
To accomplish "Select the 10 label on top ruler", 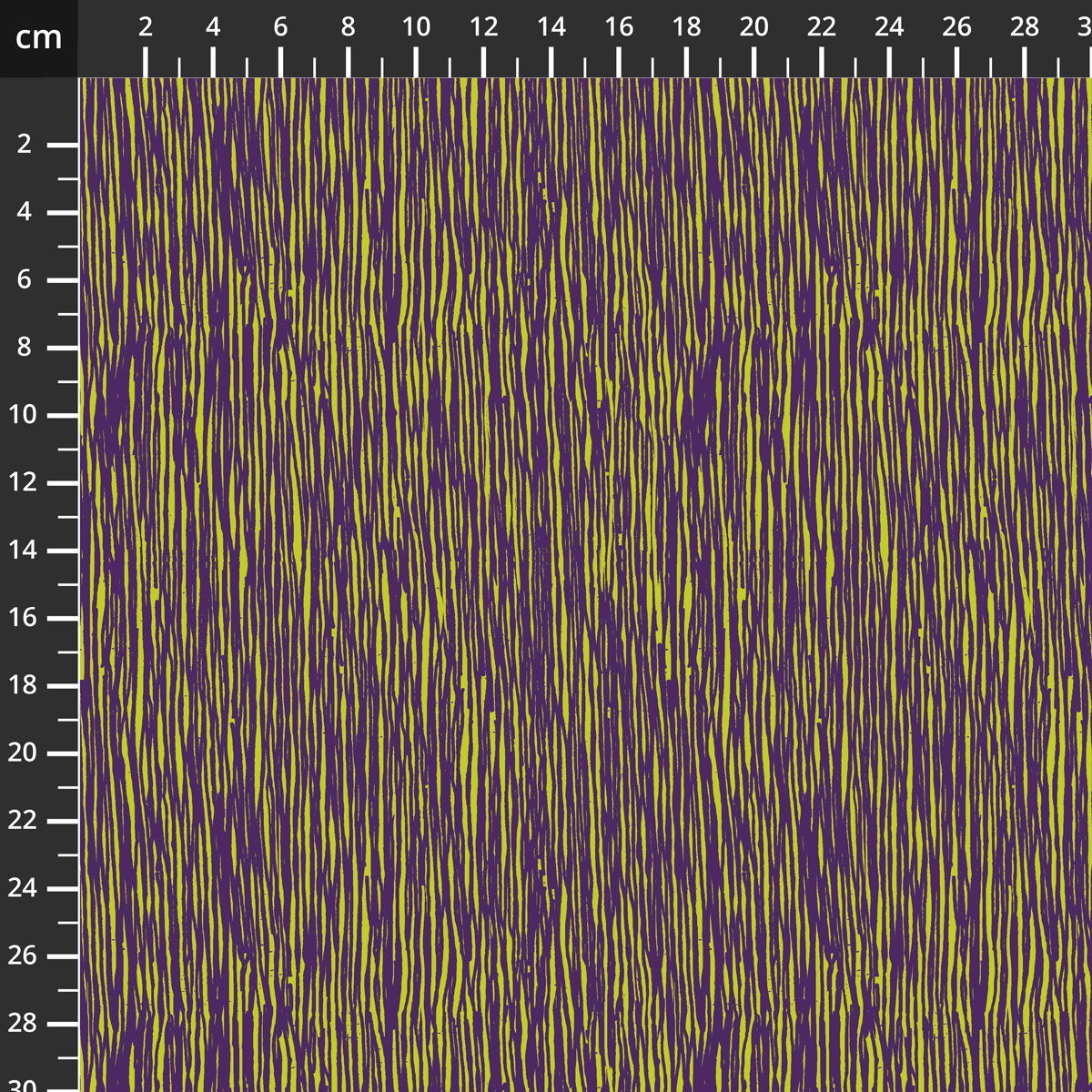I will [417, 27].
